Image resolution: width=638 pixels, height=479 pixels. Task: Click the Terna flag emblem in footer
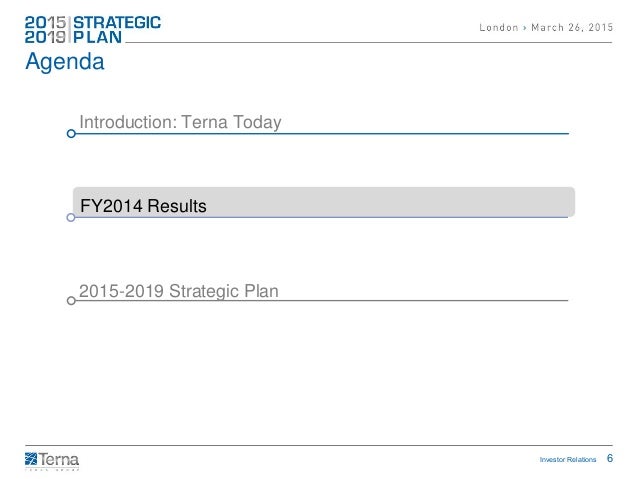(32, 459)
